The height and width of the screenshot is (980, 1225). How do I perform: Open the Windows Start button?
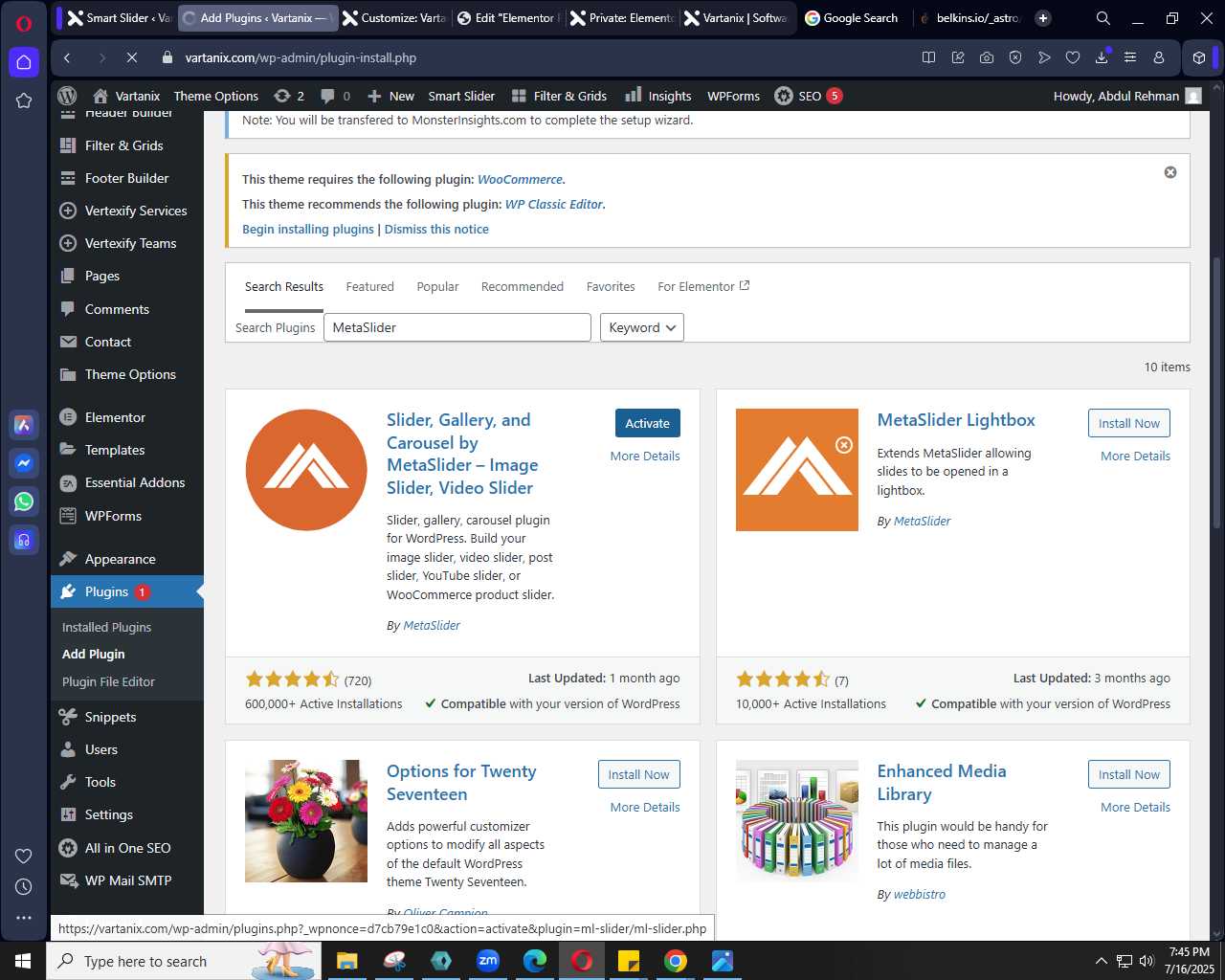pyautogui.click(x=23, y=961)
